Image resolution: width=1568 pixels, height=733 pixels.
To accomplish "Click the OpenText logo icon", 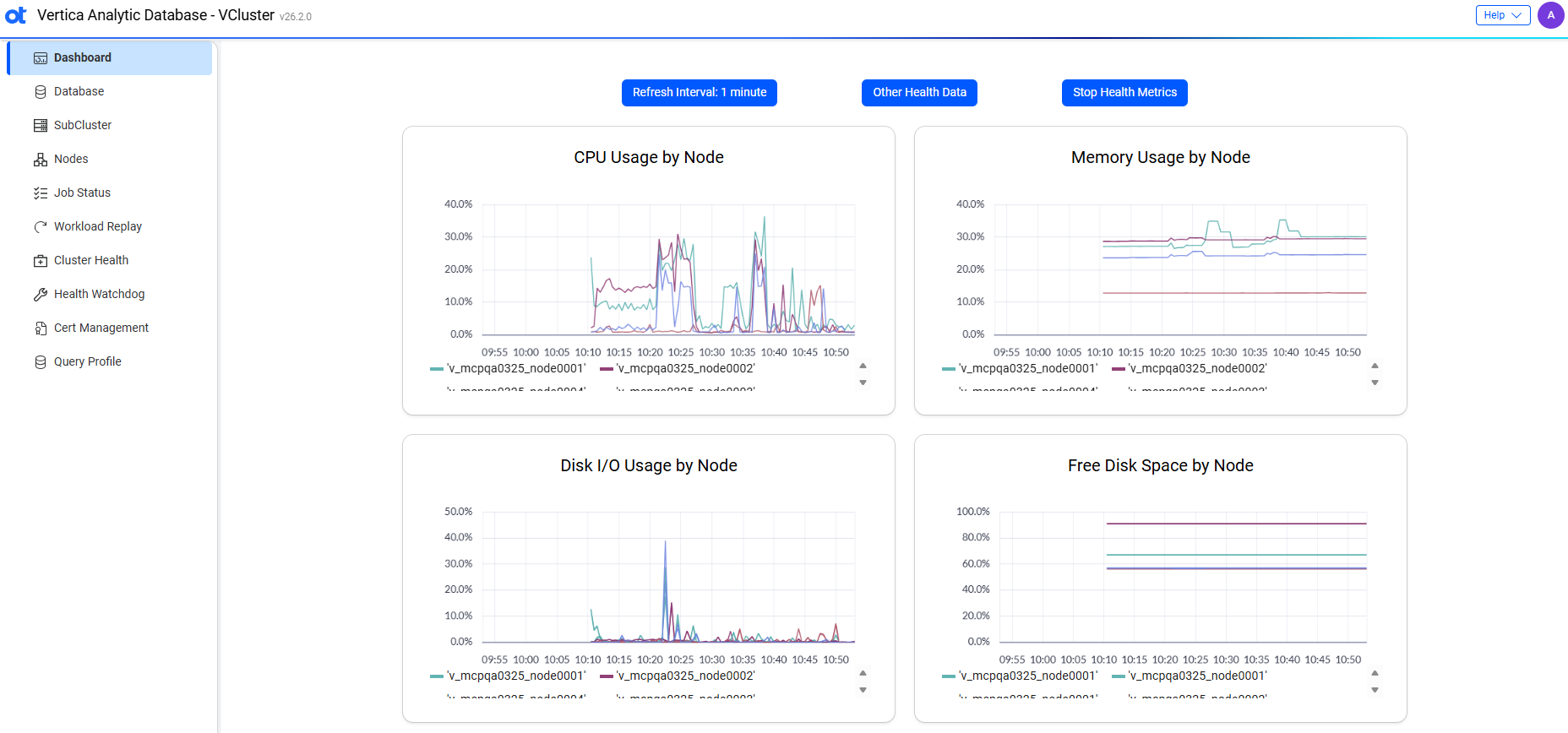I will click(x=16, y=15).
